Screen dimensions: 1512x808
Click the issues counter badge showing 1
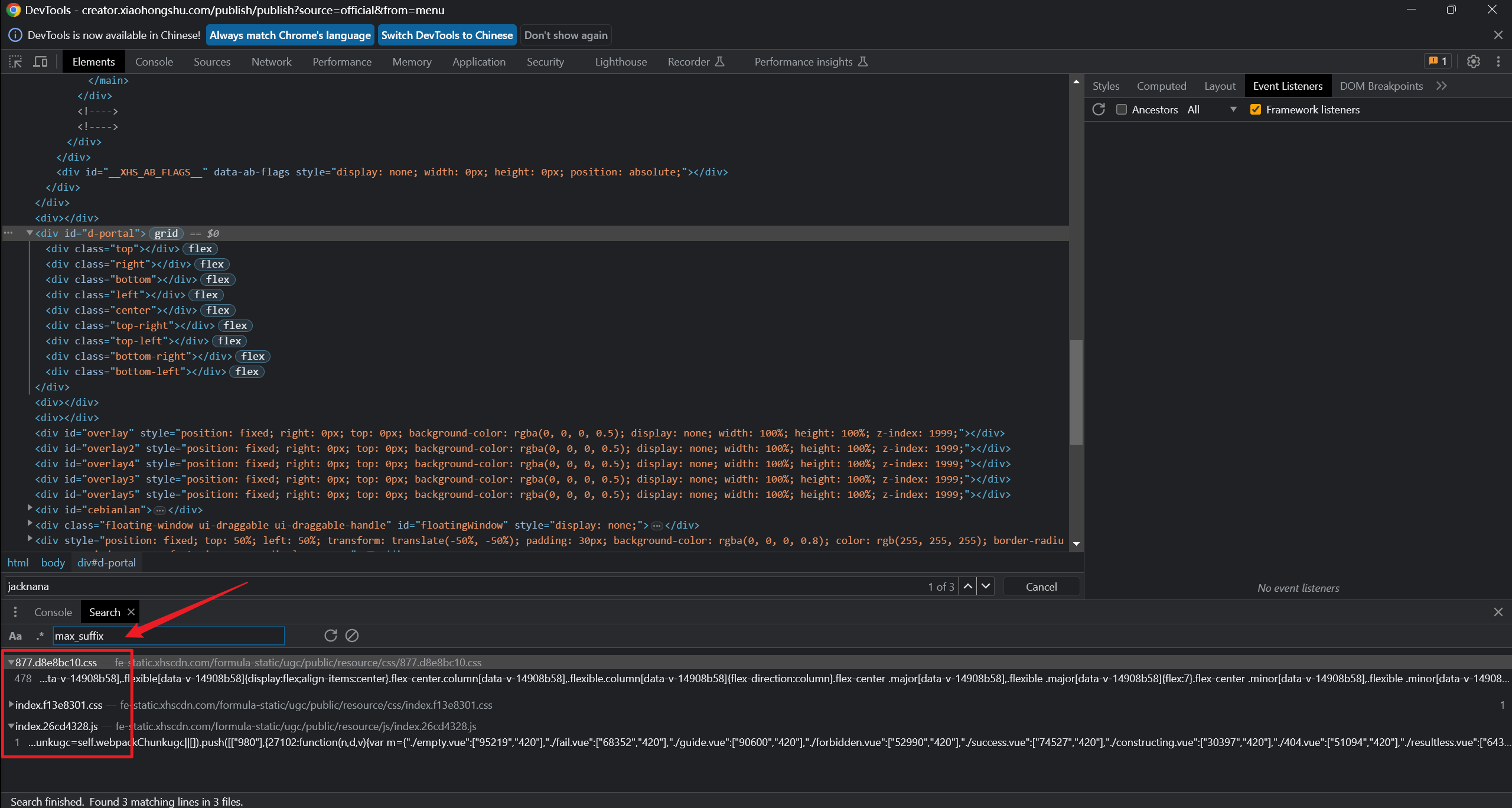[x=1437, y=61]
